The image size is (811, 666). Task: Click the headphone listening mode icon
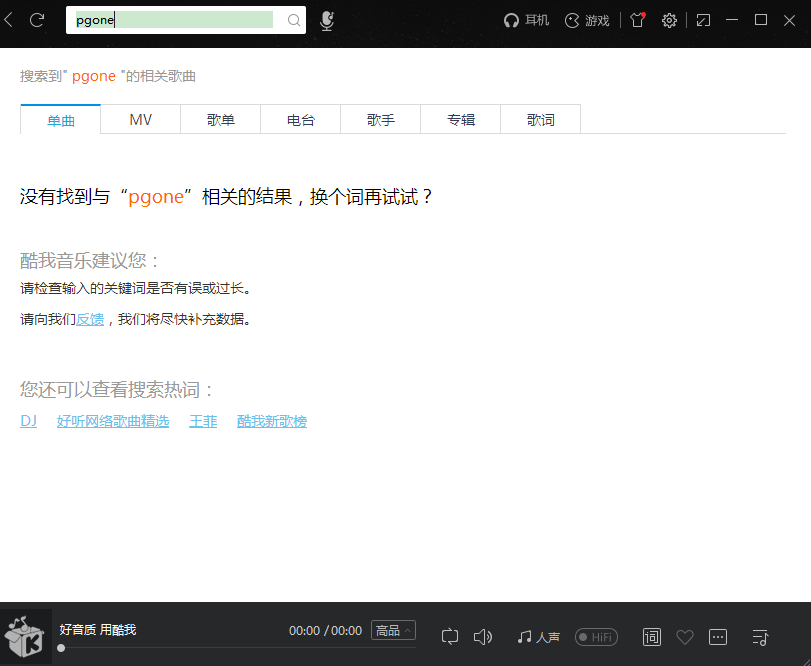pos(526,19)
